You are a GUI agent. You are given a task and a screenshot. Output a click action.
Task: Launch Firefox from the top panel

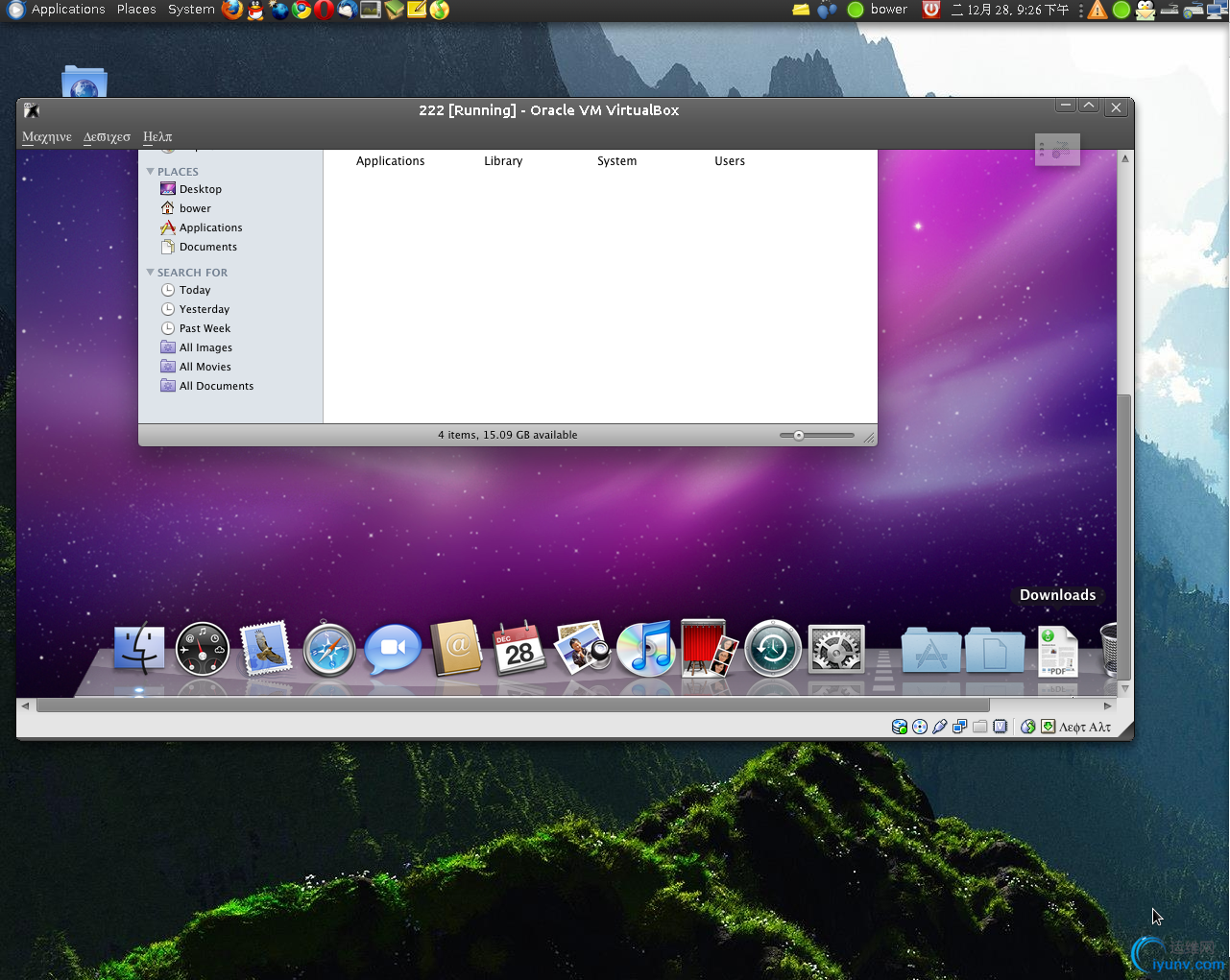click(232, 10)
